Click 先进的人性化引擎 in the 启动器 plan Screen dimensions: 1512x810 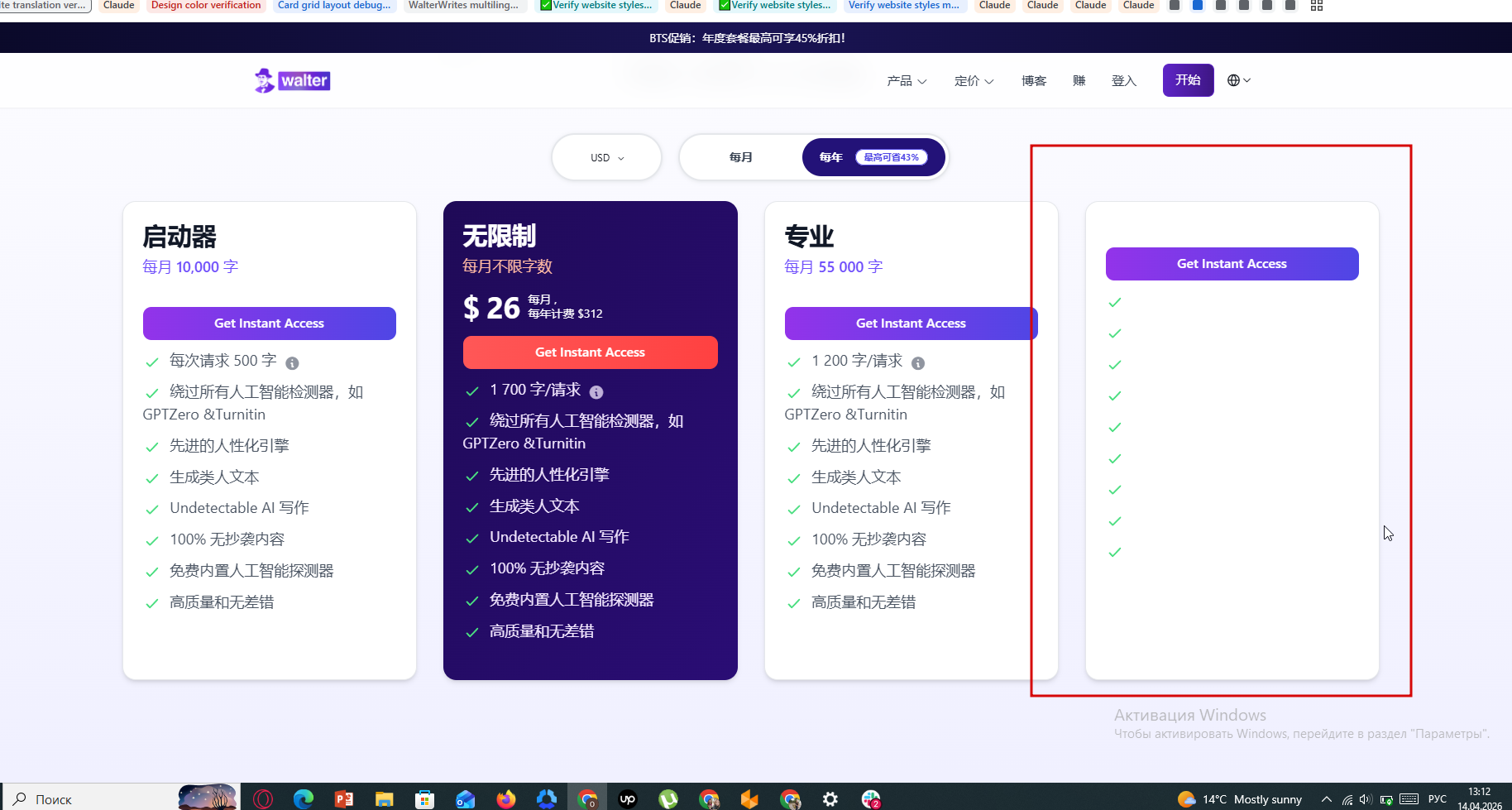click(x=229, y=446)
